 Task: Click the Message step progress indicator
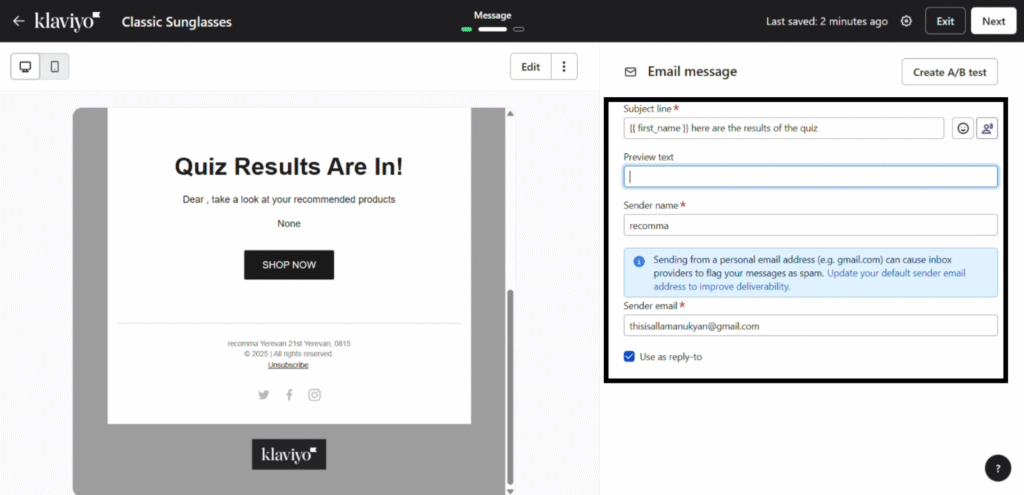[x=492, y=29]
